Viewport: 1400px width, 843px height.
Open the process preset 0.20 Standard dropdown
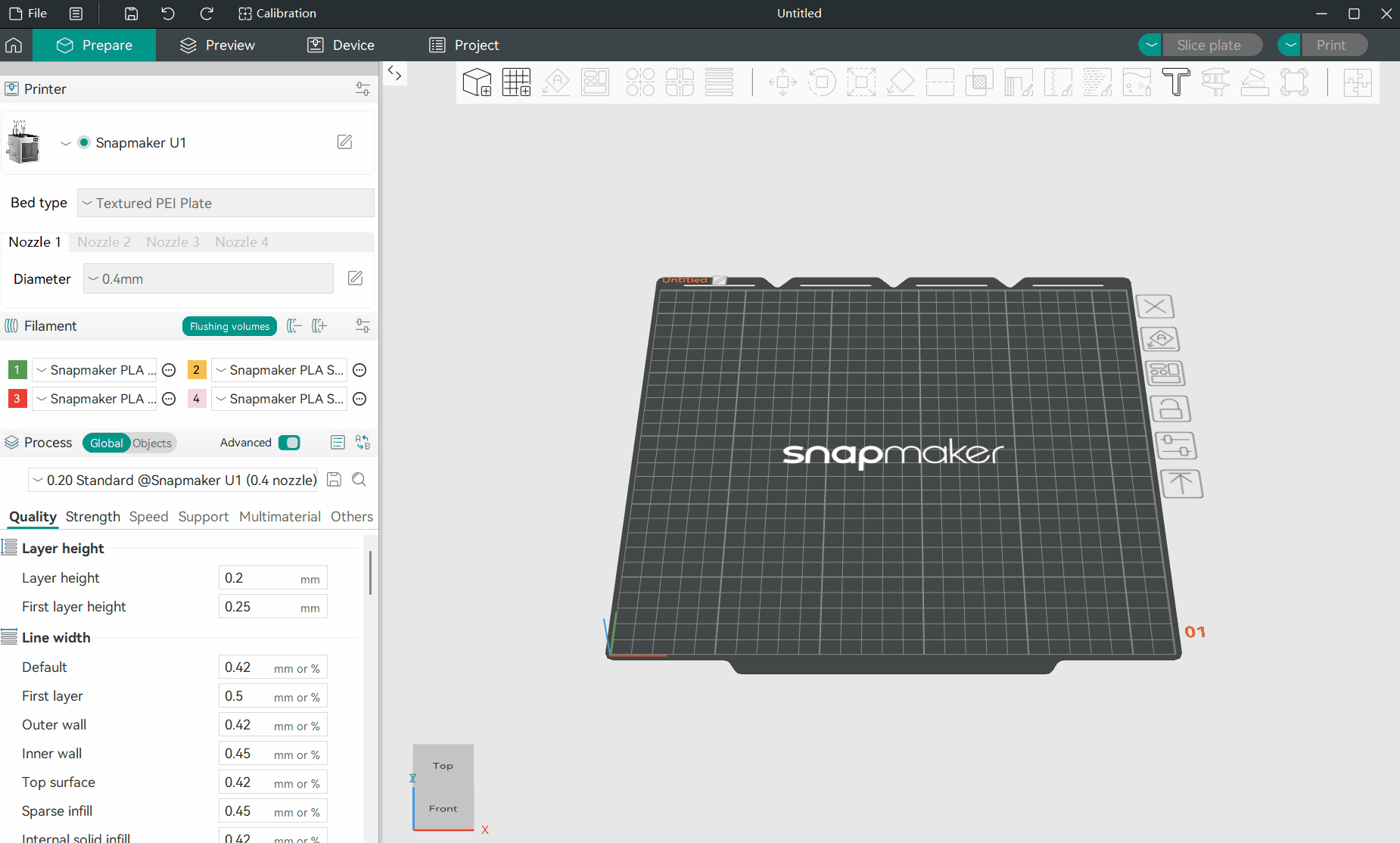click(173, 480)
